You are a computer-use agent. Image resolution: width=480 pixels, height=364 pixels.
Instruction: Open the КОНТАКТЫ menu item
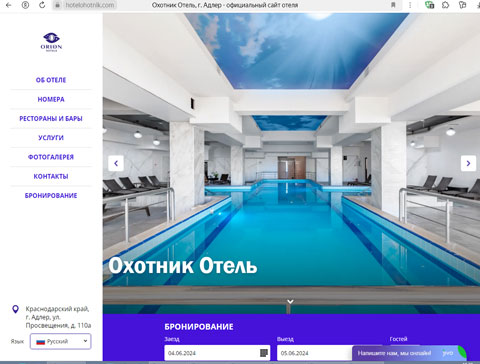pos(51,176)
